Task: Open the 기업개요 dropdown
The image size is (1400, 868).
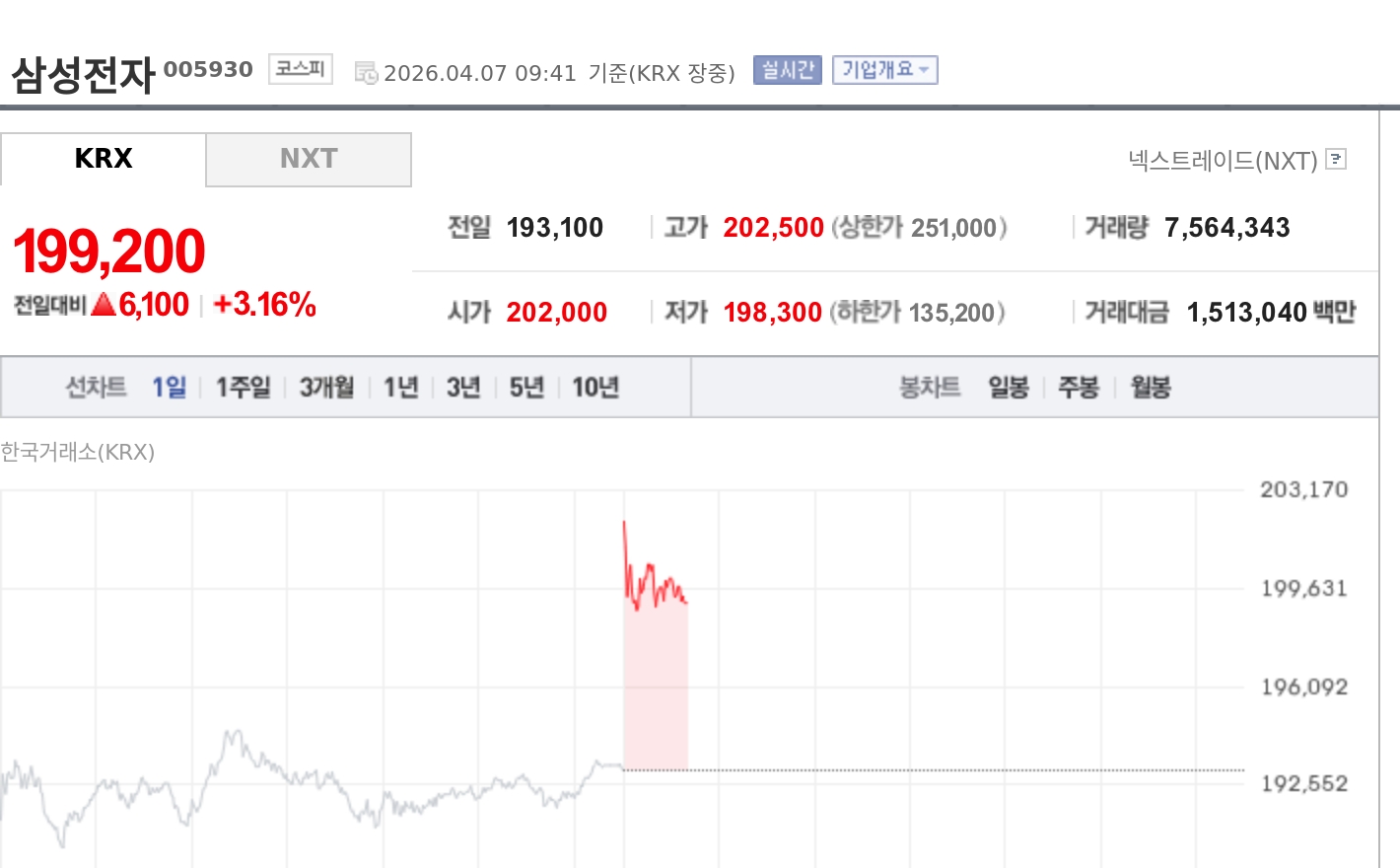Action: pyautogui.click(x=884, y=70)
